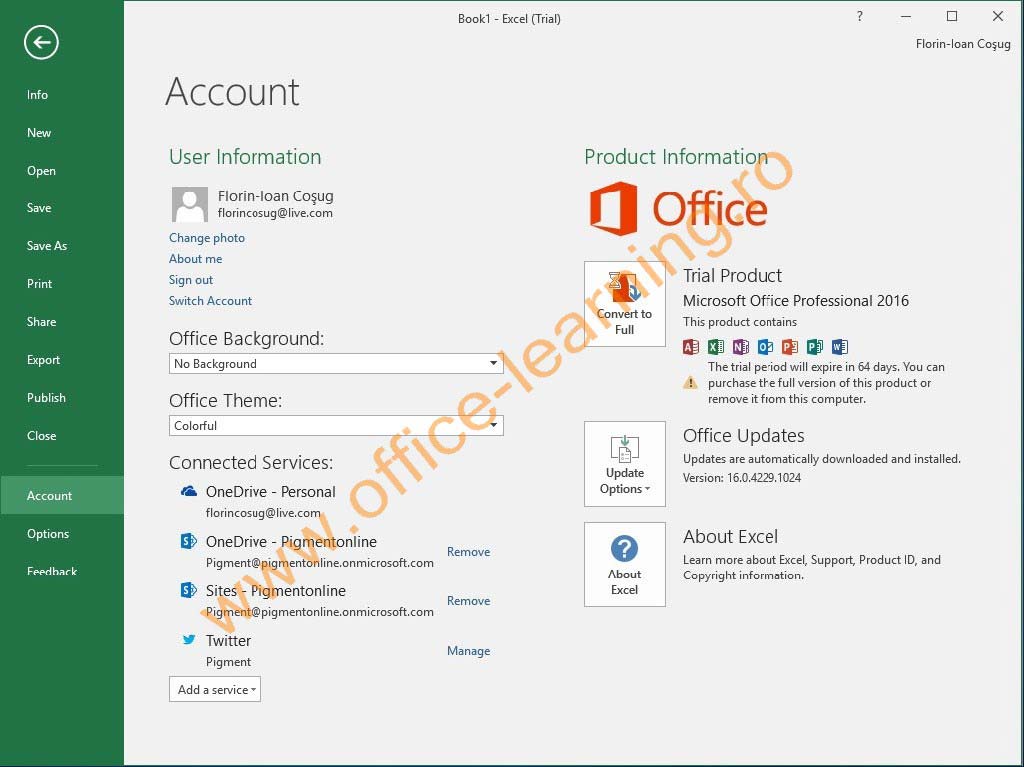Open the Office Background dropdown
The width and height of the screenshot is (1024, 767).
(x=336, y=364)
